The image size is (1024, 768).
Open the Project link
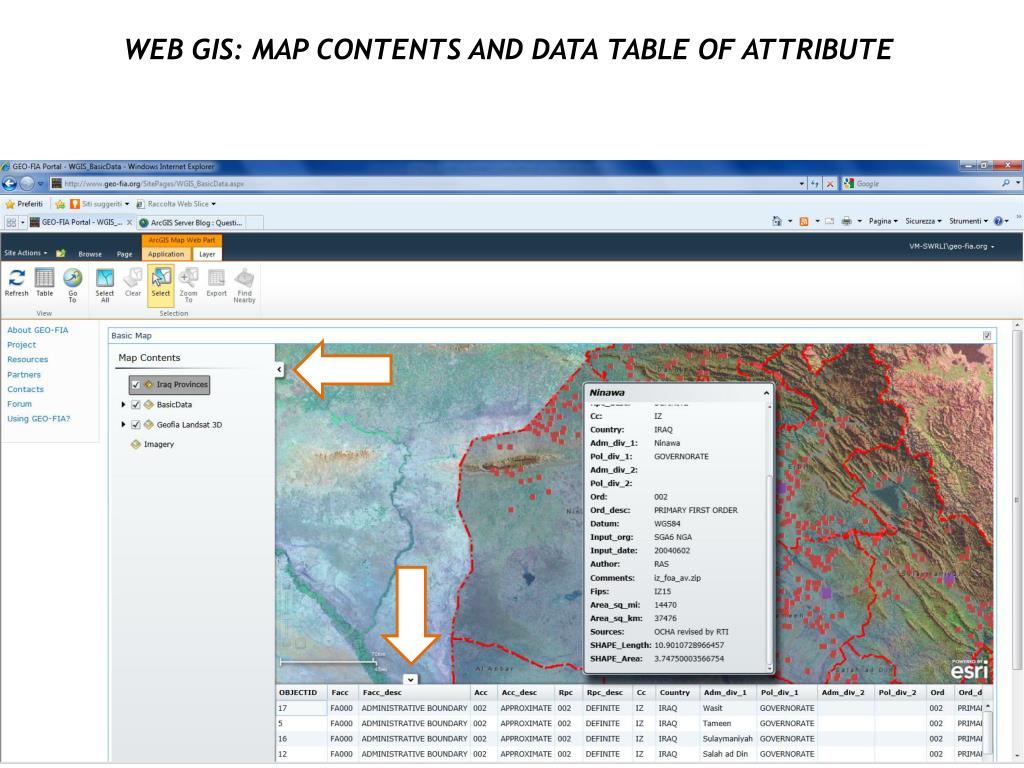point(22,345)
